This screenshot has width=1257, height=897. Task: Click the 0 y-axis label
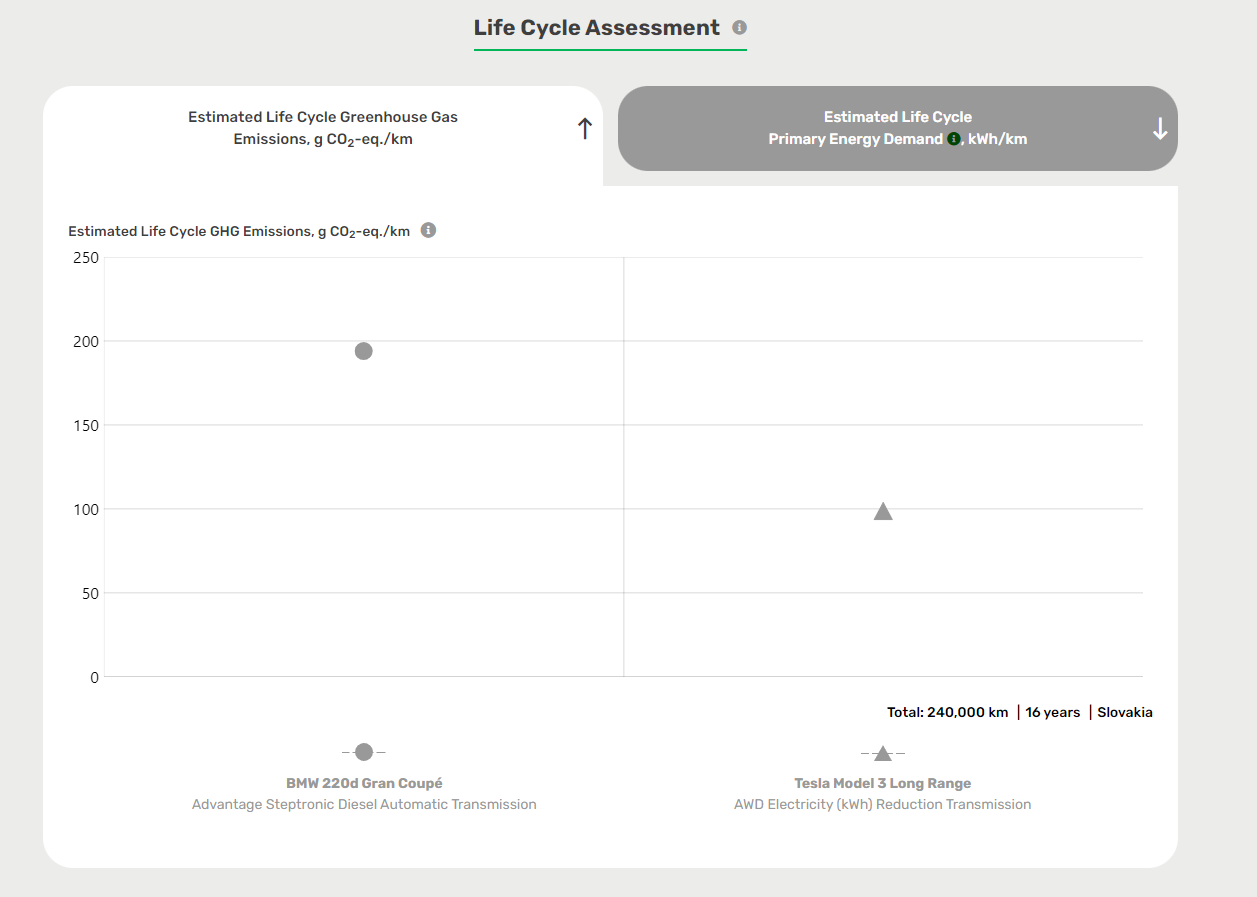[95, 678]
